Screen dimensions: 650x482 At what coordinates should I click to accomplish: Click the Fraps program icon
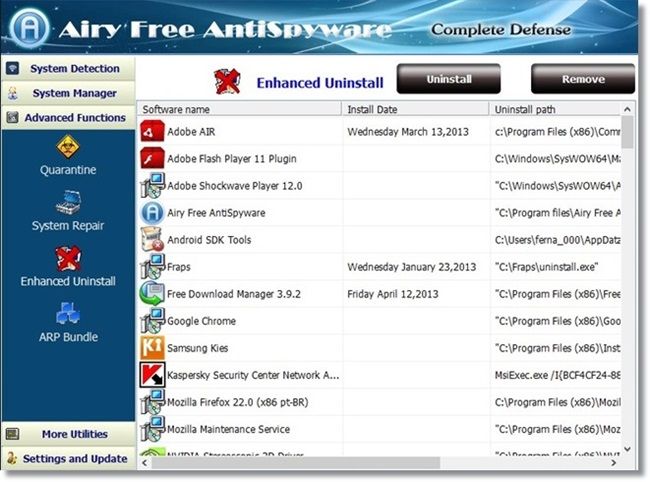coord(152,267)
